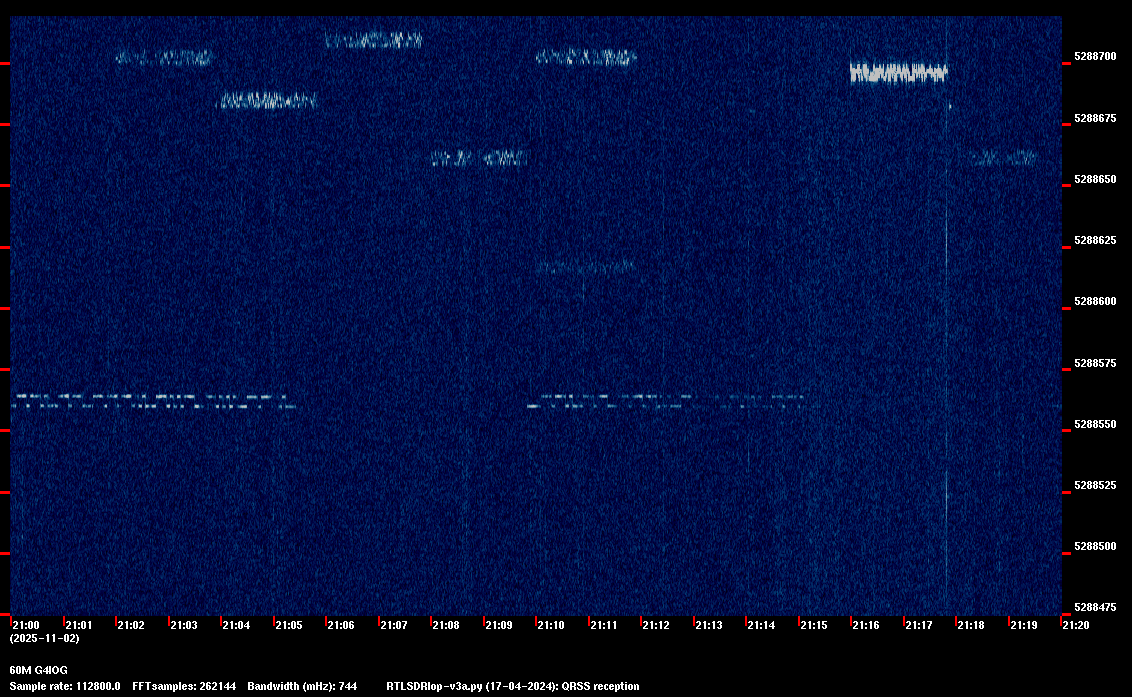The image size is (1132, 697).
Task: Click the 21:14 time axis label
Action: (x=761, y=625)
